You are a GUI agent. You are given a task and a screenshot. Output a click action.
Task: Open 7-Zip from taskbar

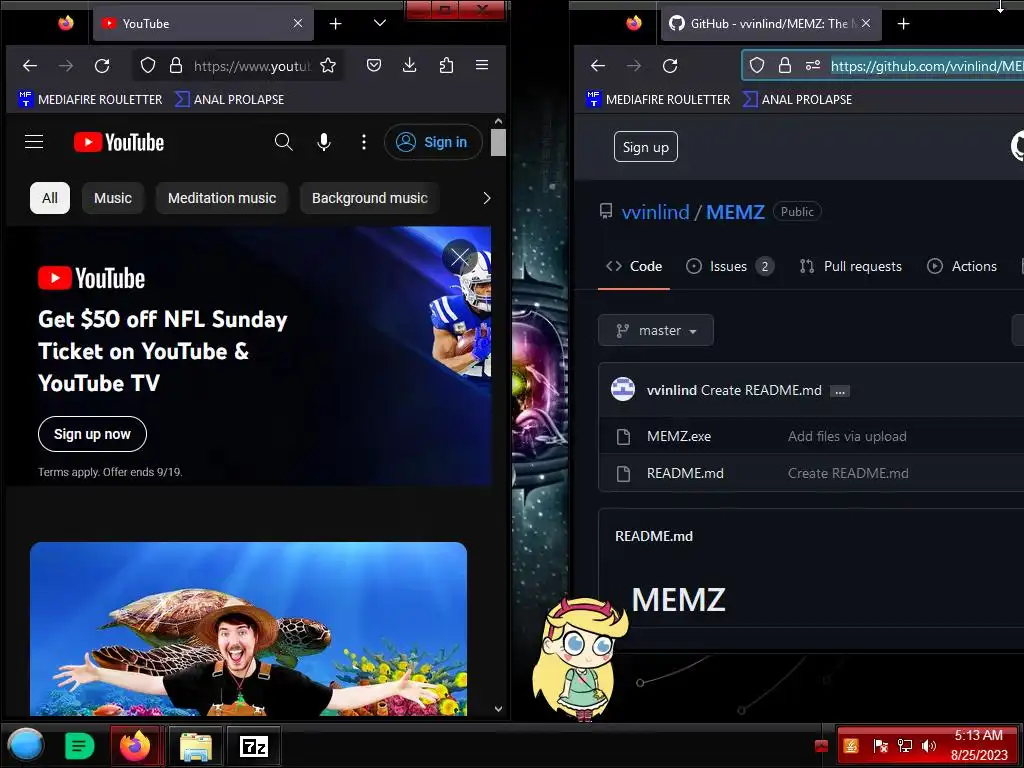(x=253, y=746)
